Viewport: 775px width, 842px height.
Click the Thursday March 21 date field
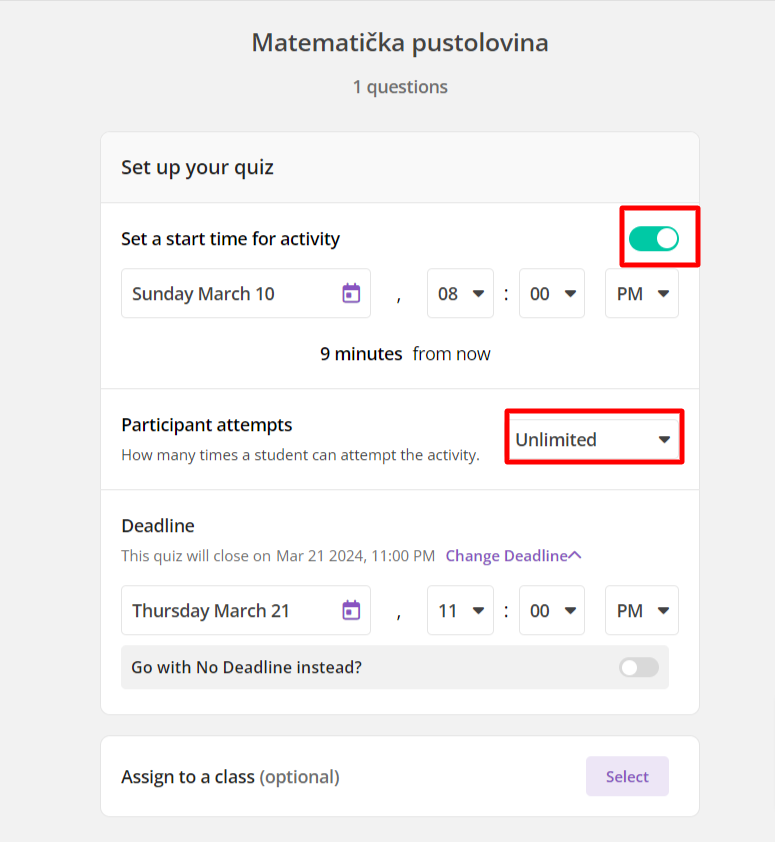coord(230,611)
